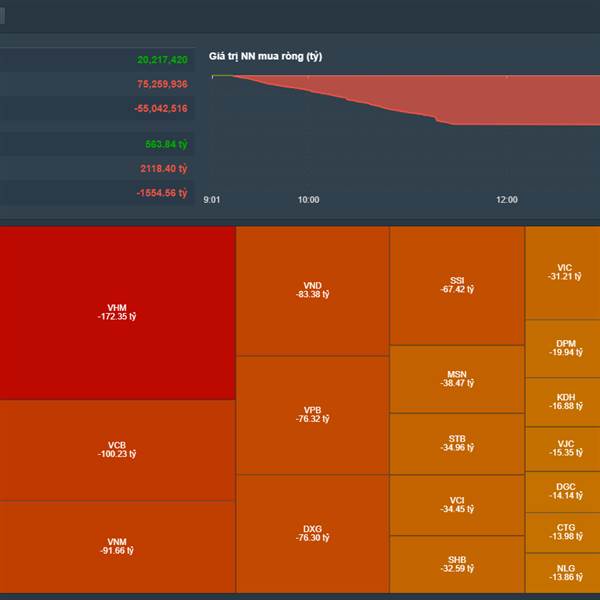
Task: Click the DXG -76.30 tỷ tile
Action: click(313, 534)
